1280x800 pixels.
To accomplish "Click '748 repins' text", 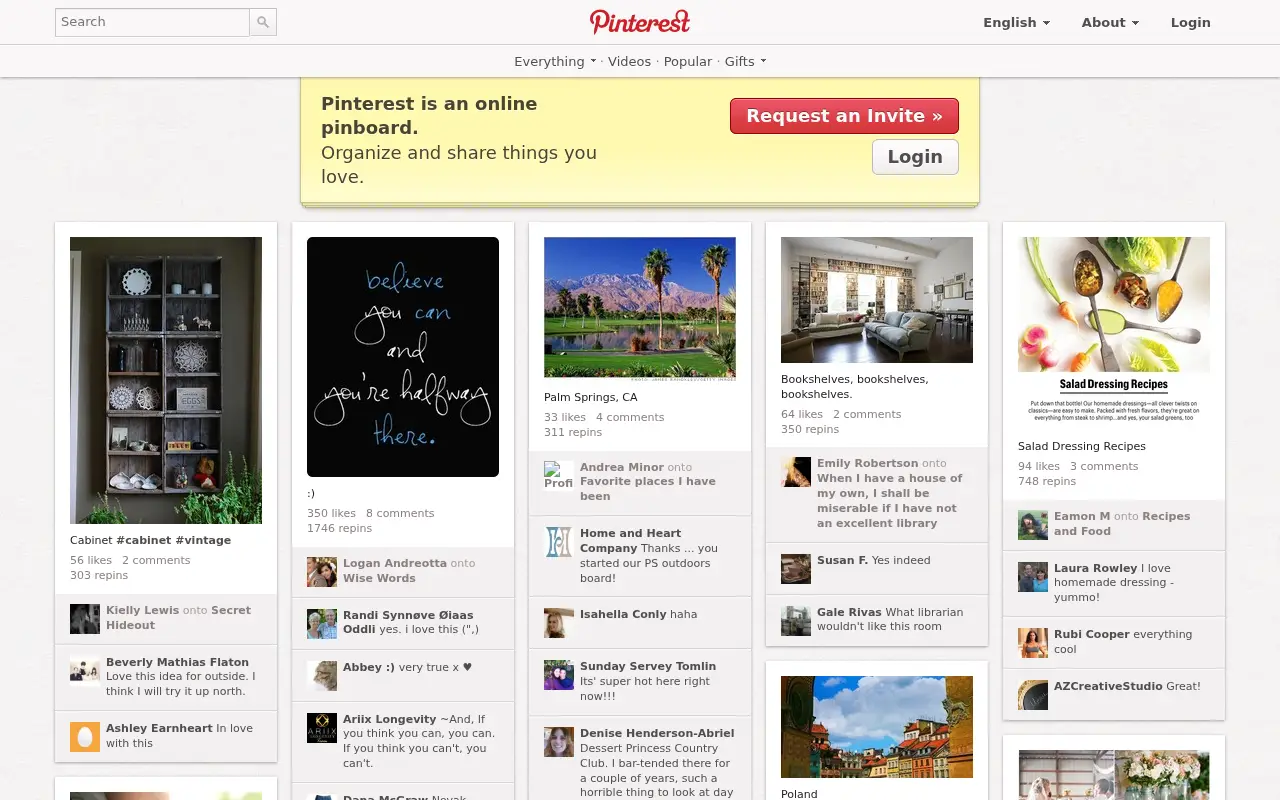I will click(x=1047, y=481).
